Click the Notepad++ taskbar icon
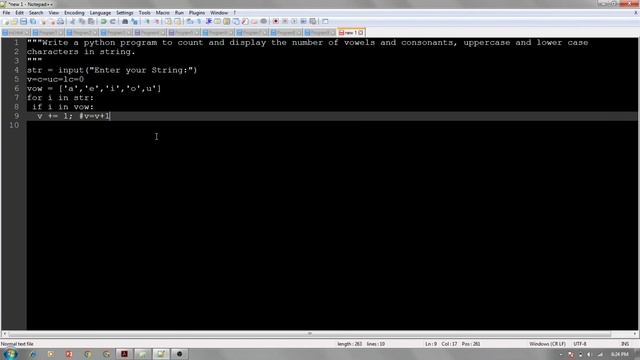 point(161,354)
